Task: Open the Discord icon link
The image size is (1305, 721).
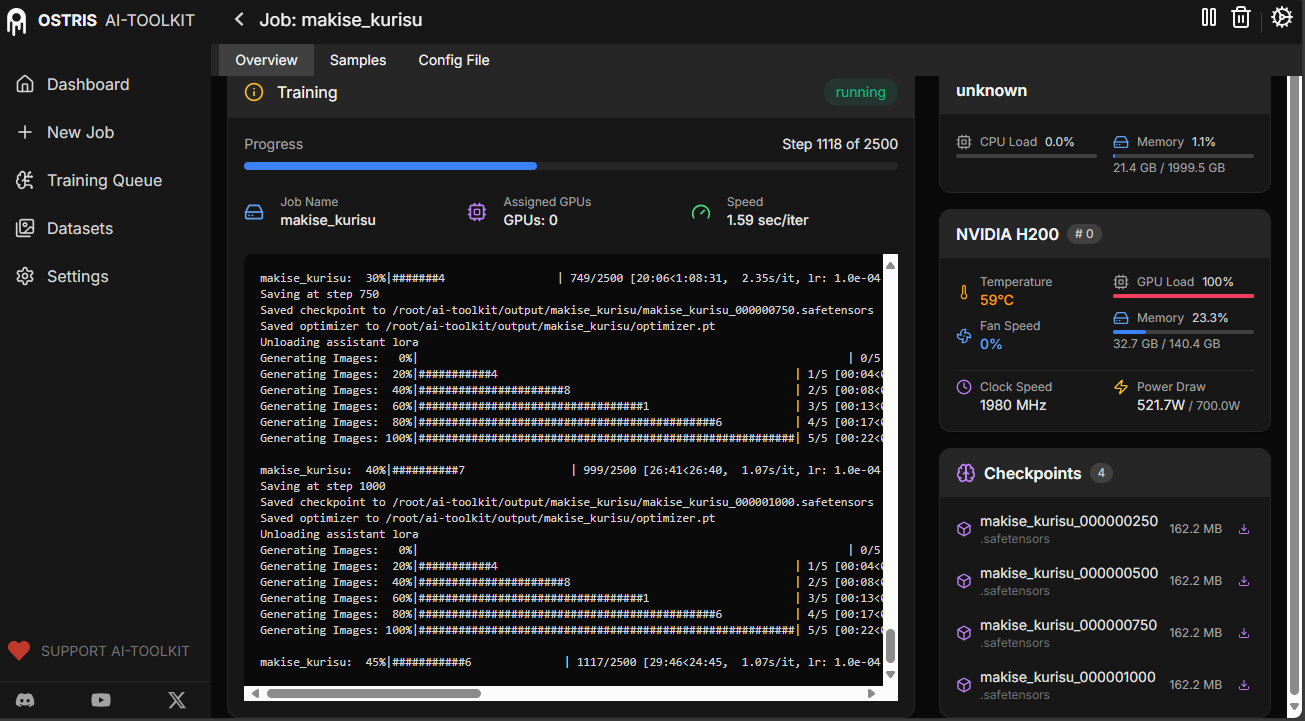Action: 26,700
